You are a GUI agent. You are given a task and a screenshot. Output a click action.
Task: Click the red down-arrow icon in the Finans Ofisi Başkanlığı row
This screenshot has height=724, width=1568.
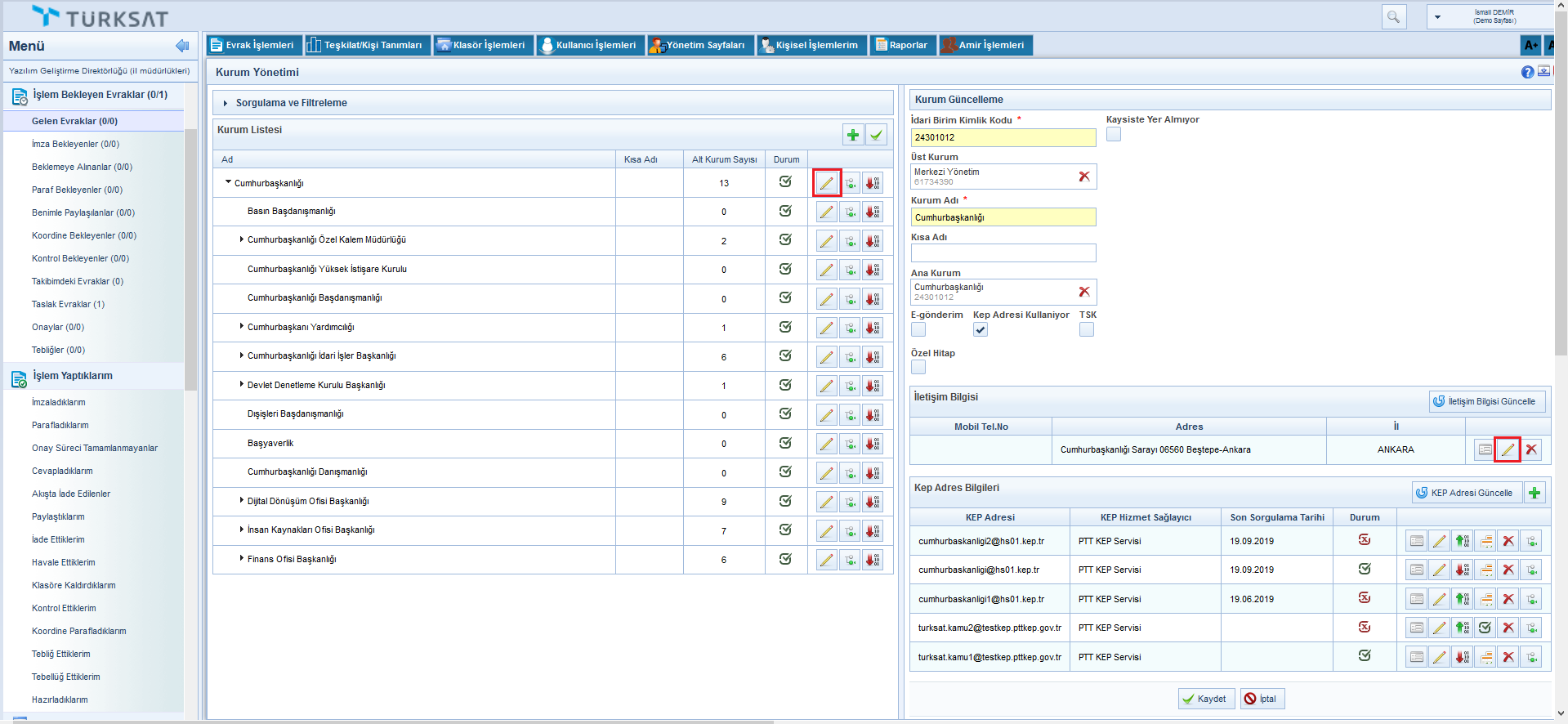tap(873, 560)
